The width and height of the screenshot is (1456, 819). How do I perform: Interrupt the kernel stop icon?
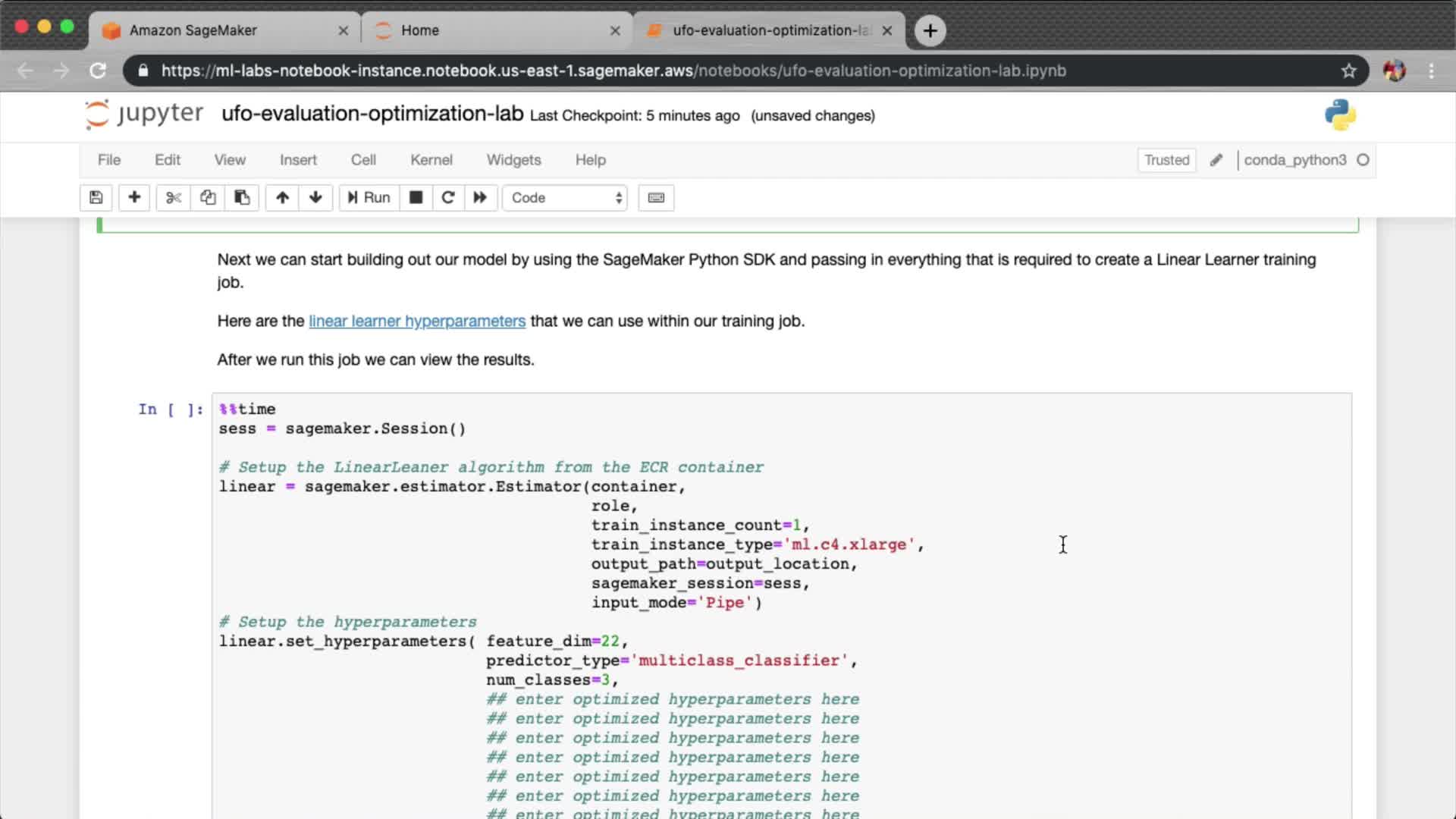pos(416,198)
